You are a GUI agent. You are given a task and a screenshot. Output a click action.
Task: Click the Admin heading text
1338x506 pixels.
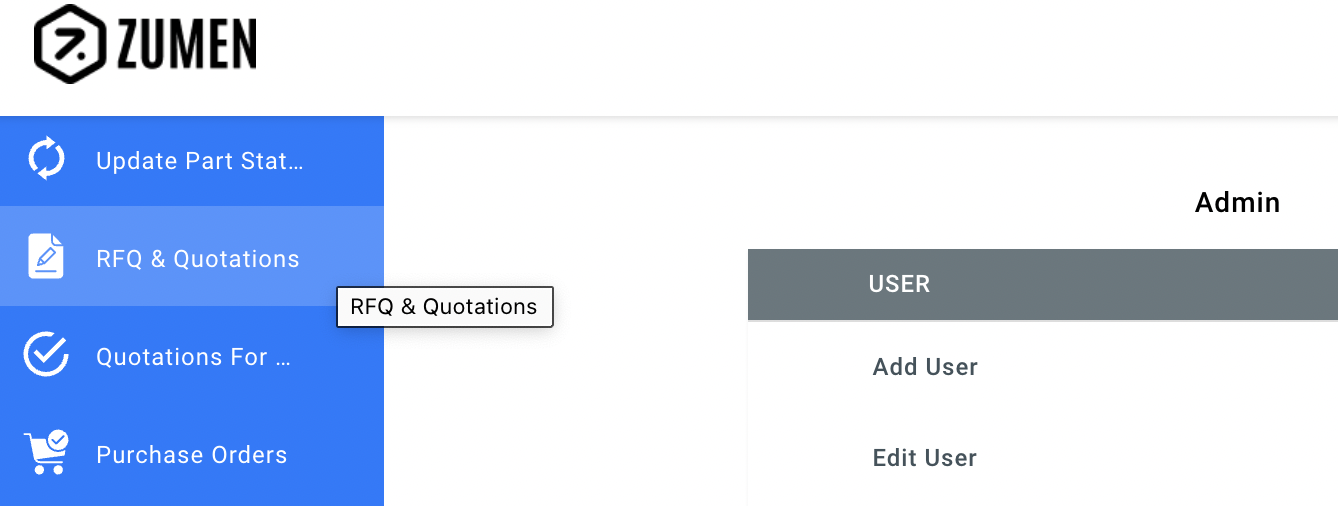[1237, 203]
